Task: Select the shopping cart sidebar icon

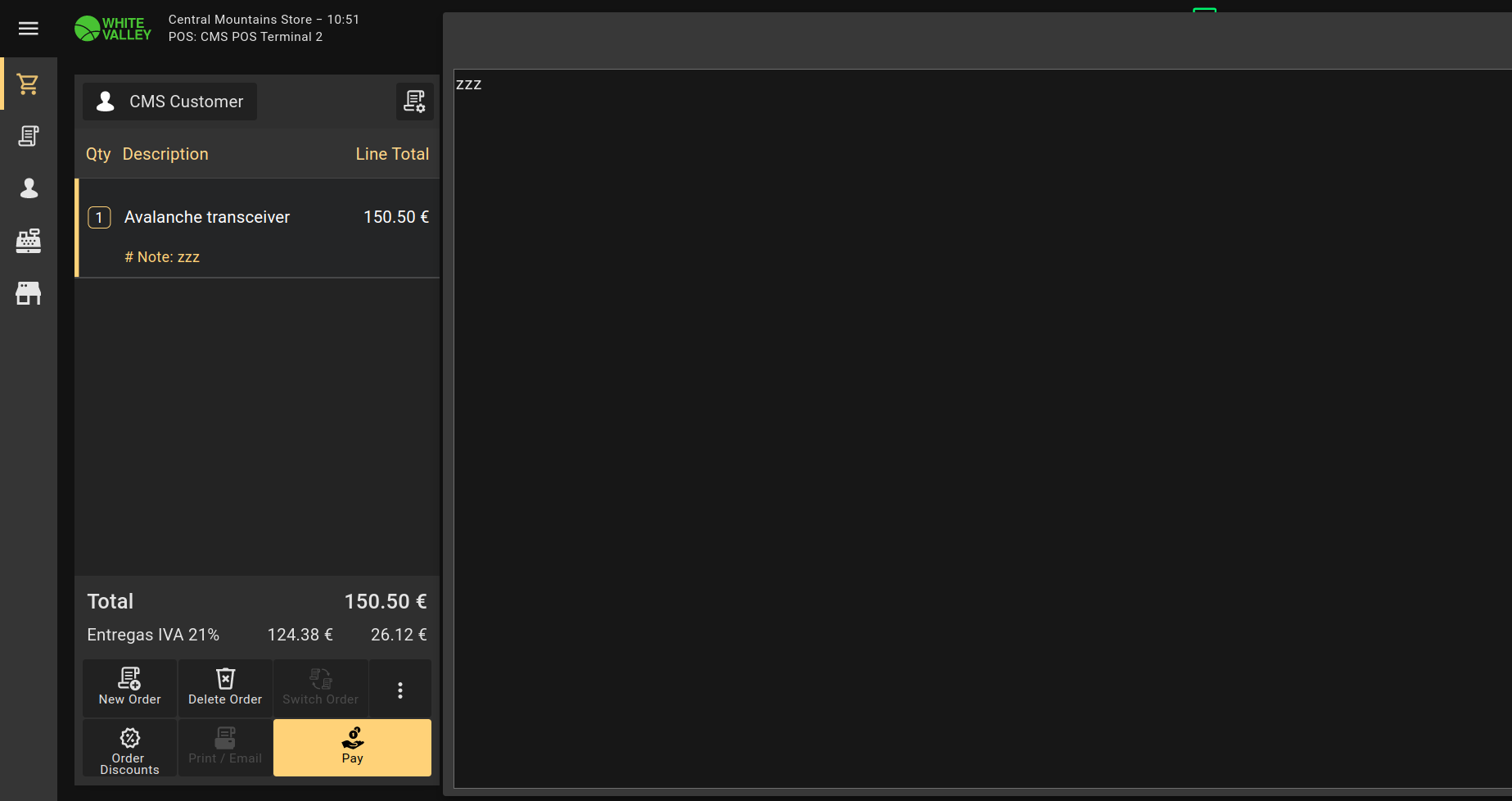Action: (29, 84)
